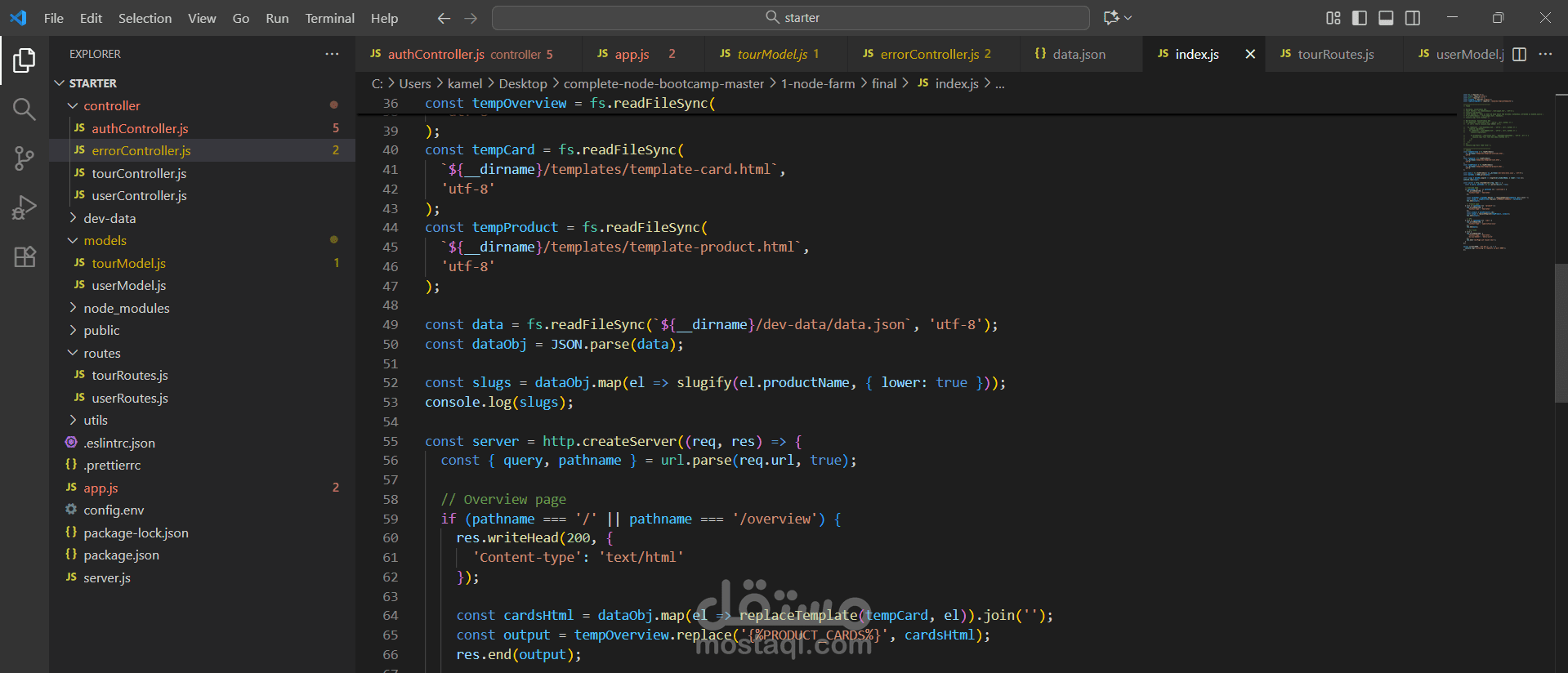The height and width of the screenshot is (673, 1568).
Task: Toggle the secondary side bar
Action: pos(1413,18)
